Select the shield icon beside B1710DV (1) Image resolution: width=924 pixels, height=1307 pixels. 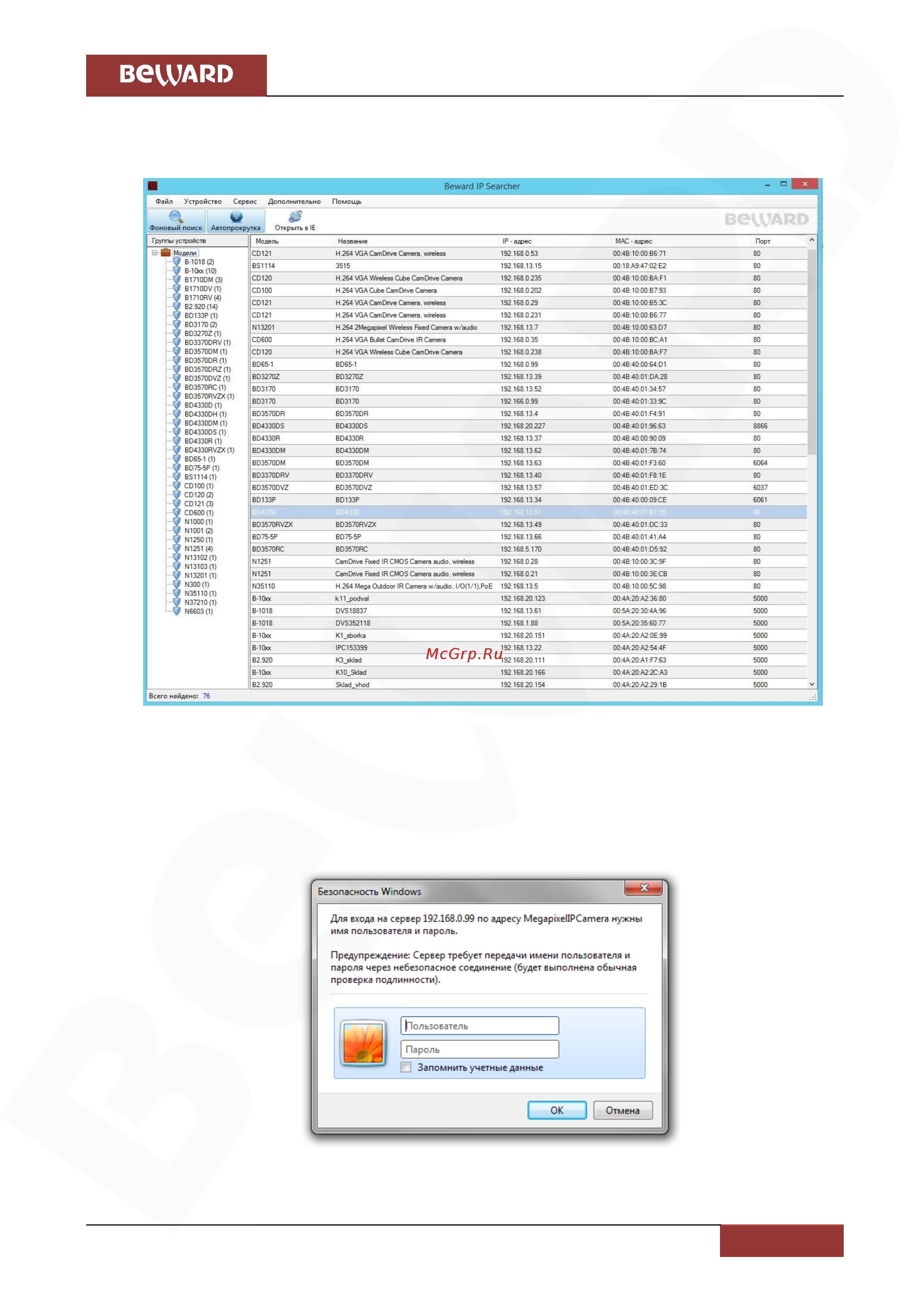pyautogui.click(x=177, y=289)
